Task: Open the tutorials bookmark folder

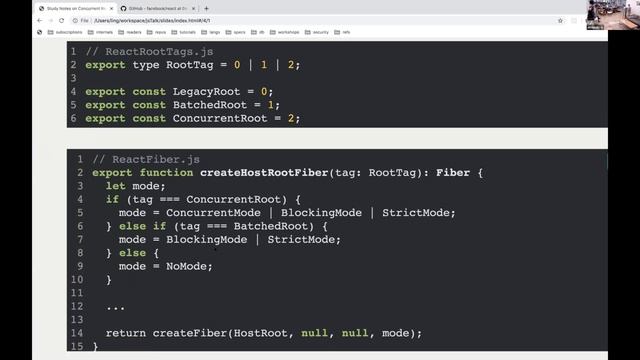Action: [x=184, y=32]
